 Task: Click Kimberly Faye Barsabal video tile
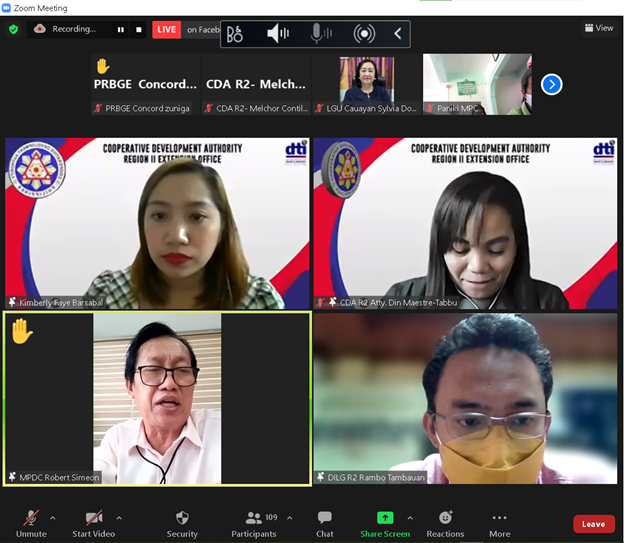coord(157,223)
